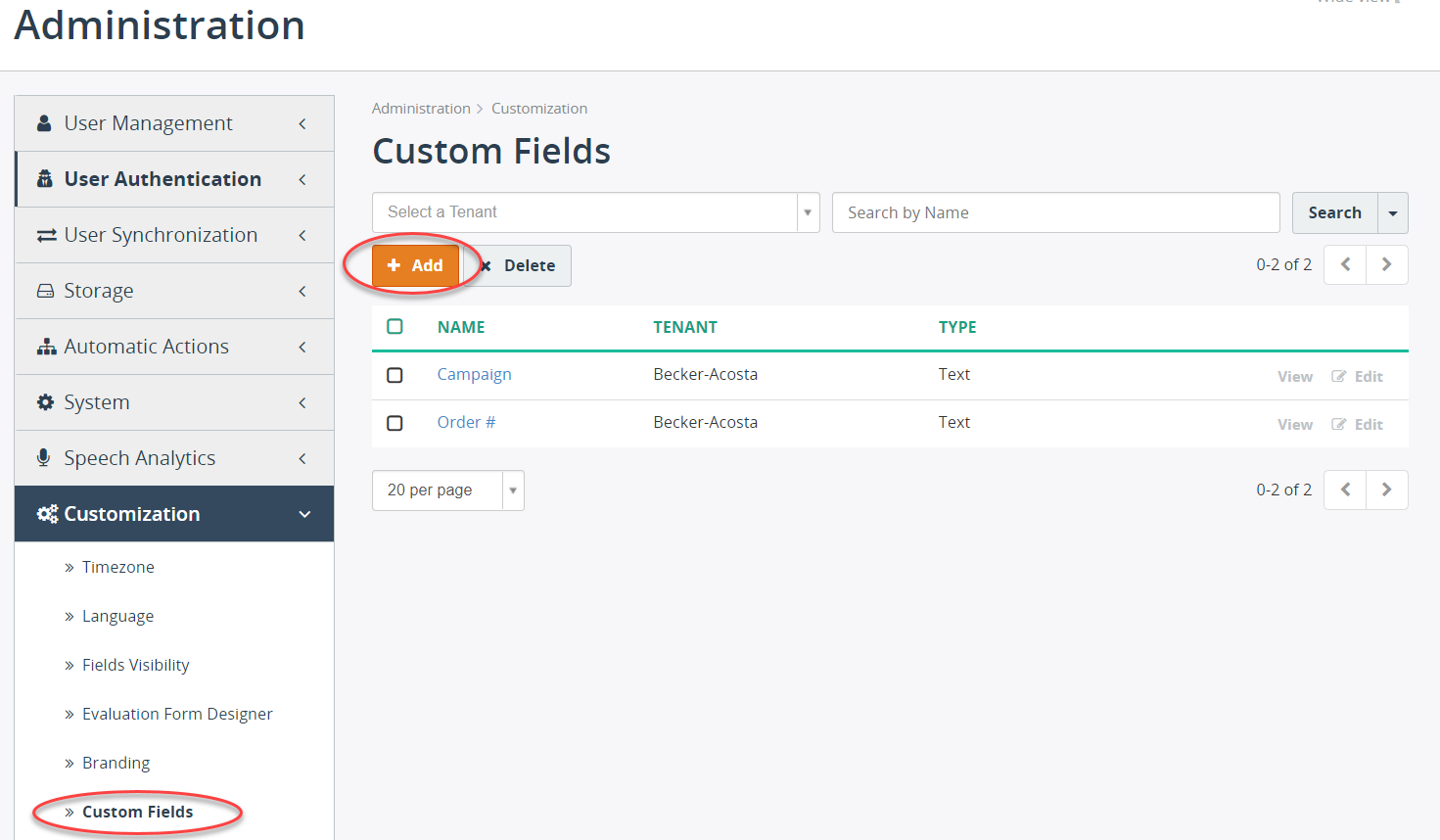Click the Automatic Actions sitemap icon

[x=46, y=347]
